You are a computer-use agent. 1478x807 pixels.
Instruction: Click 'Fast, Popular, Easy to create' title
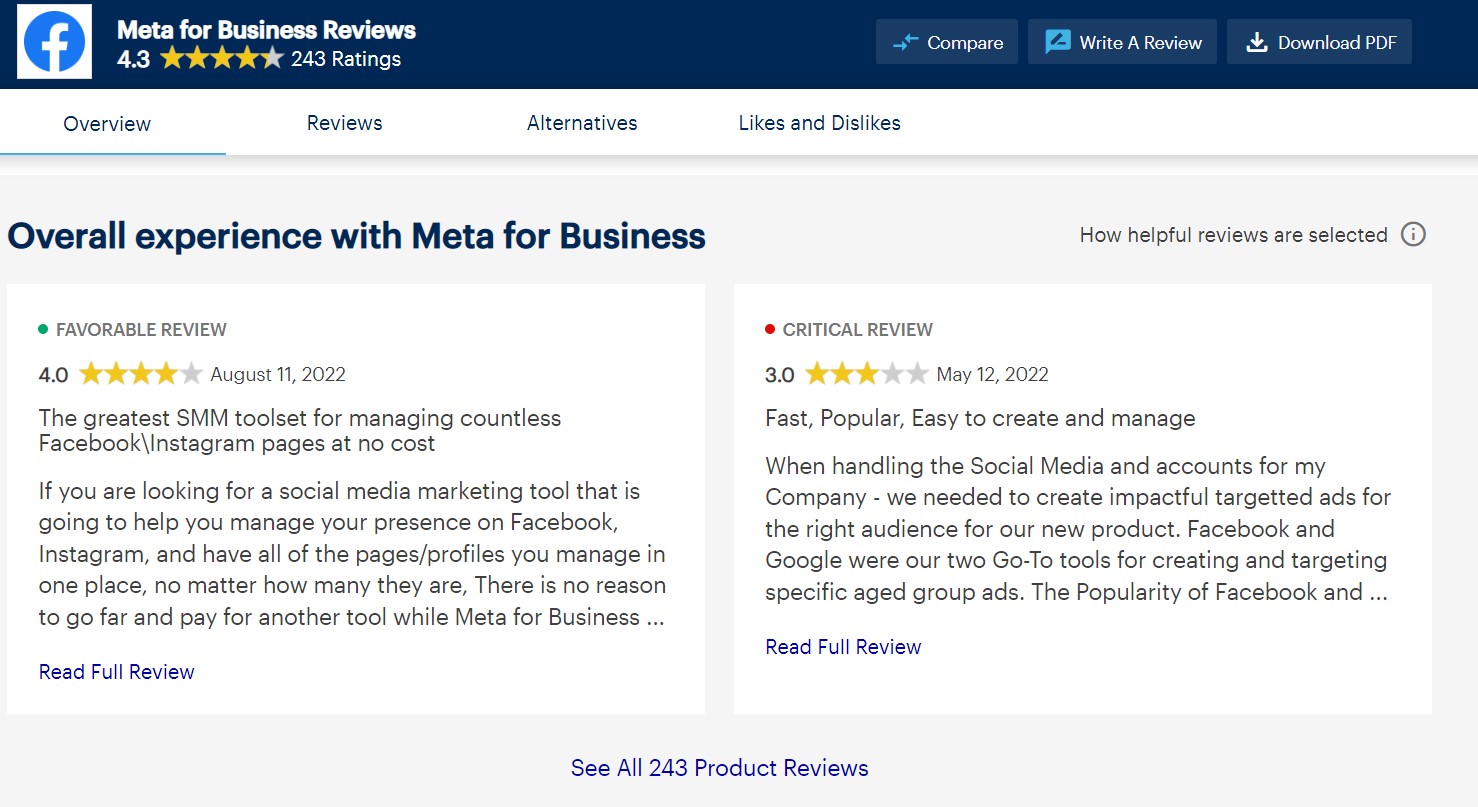pyautogui.click(x=980, y=418)
